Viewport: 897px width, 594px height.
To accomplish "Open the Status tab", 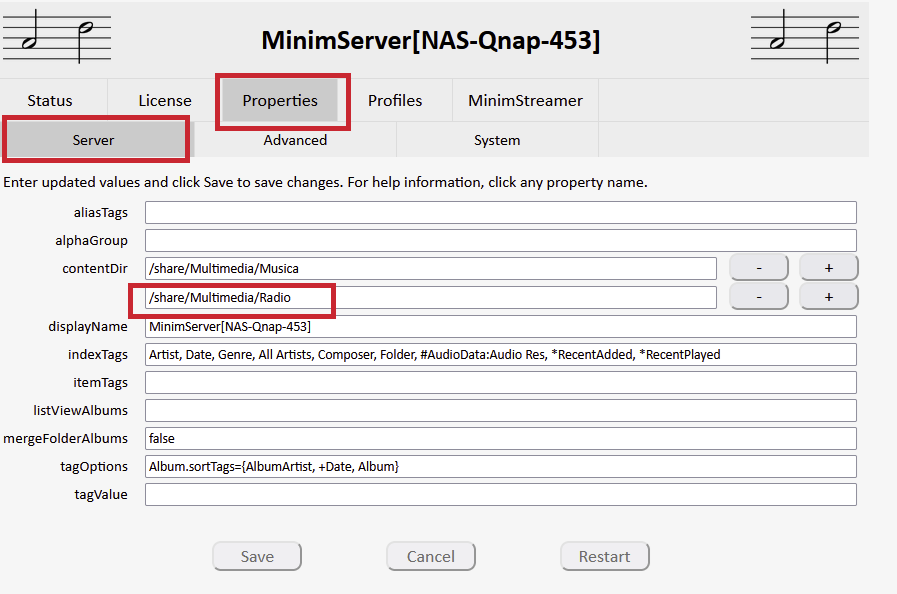I will click(50, 101).
